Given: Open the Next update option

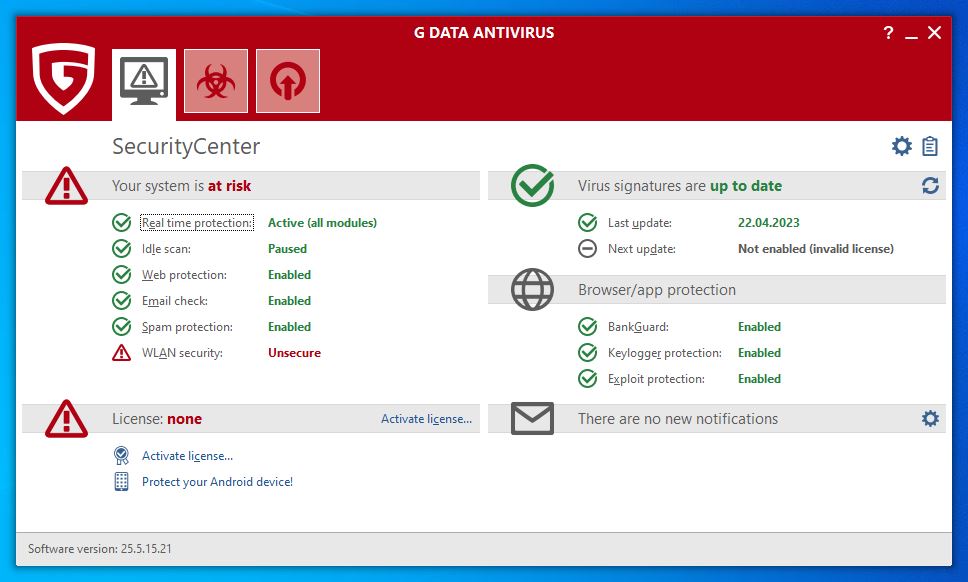Looking at the screenshot, I should click(x=641, y=249).
